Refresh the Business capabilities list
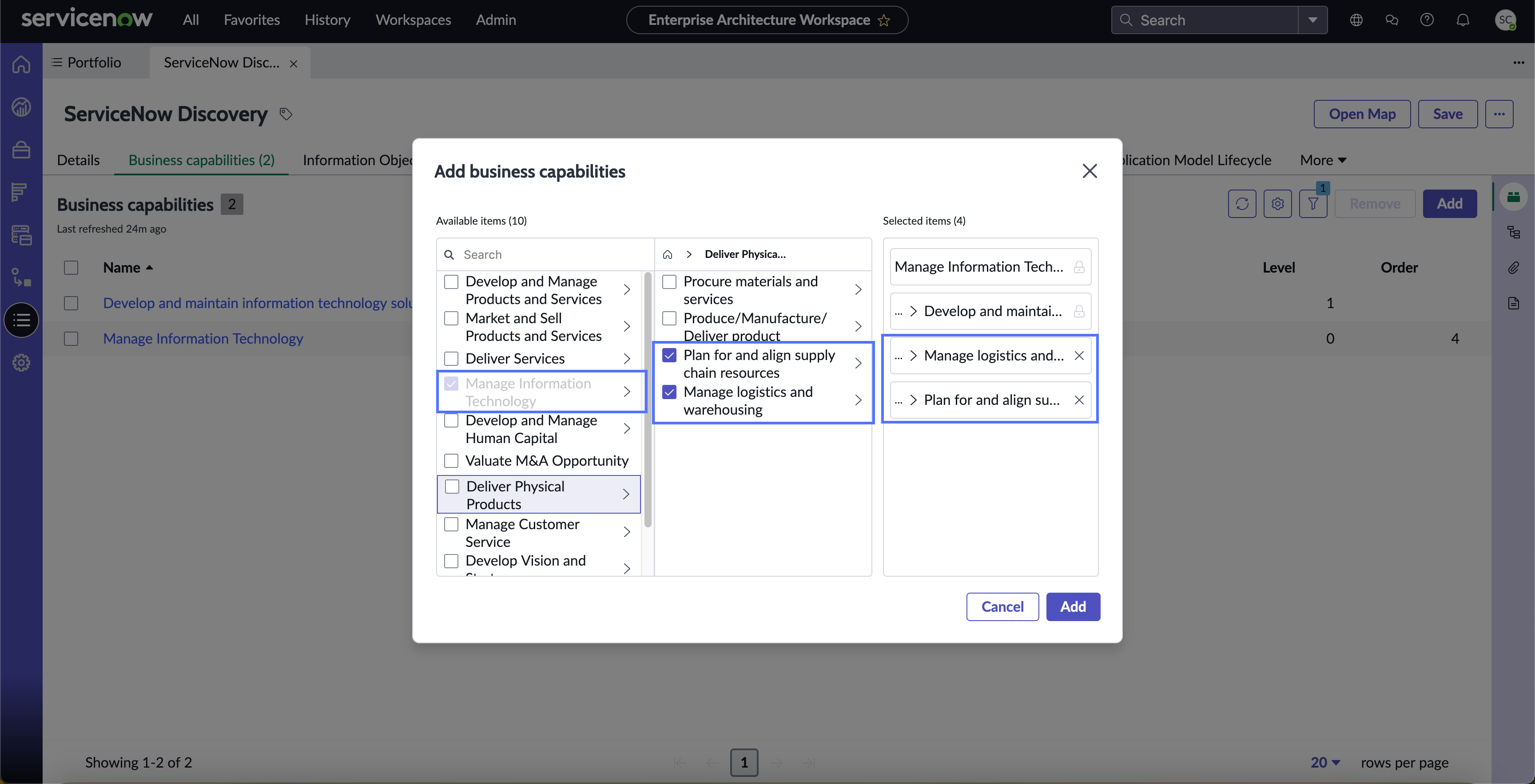The height and width of the screenshot is (784, 1535). (x=1242, y=204)
